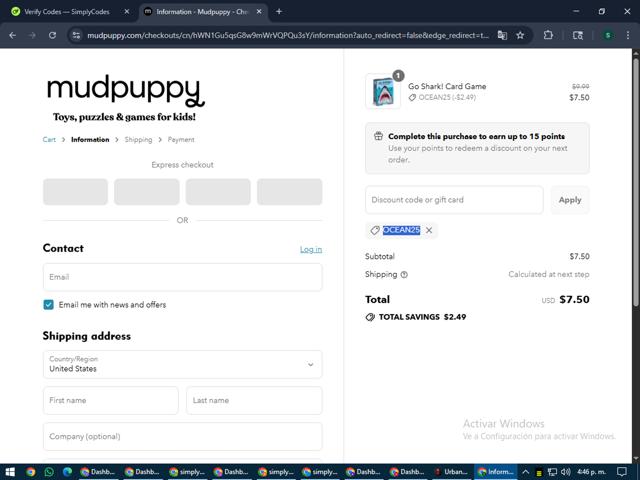Remove the OCEAN25 discount code
This screenshot has height=480, width=640.
[429, 230]
